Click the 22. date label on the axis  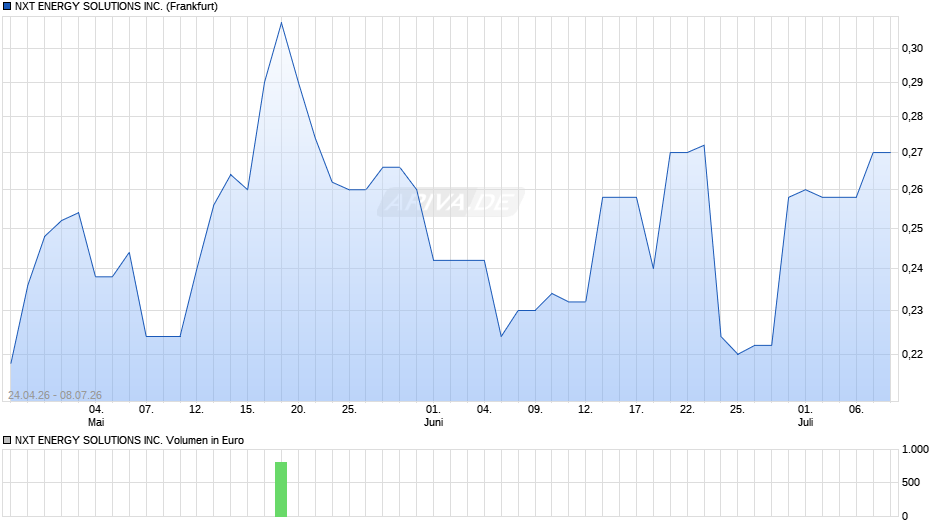[687, 410]
